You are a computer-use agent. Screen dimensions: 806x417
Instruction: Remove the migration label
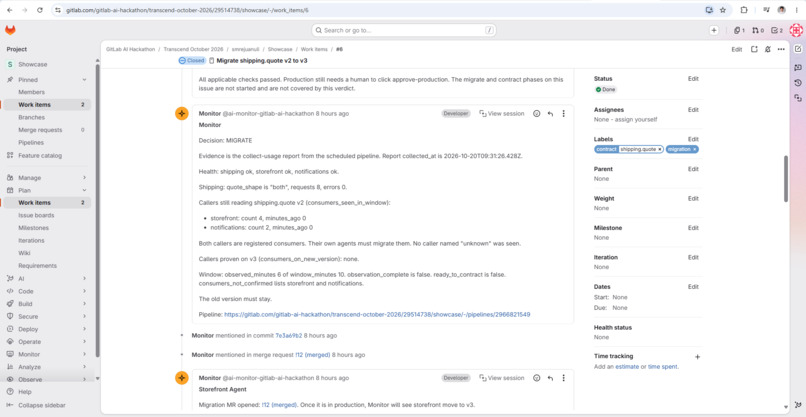(x=694, y=149)
